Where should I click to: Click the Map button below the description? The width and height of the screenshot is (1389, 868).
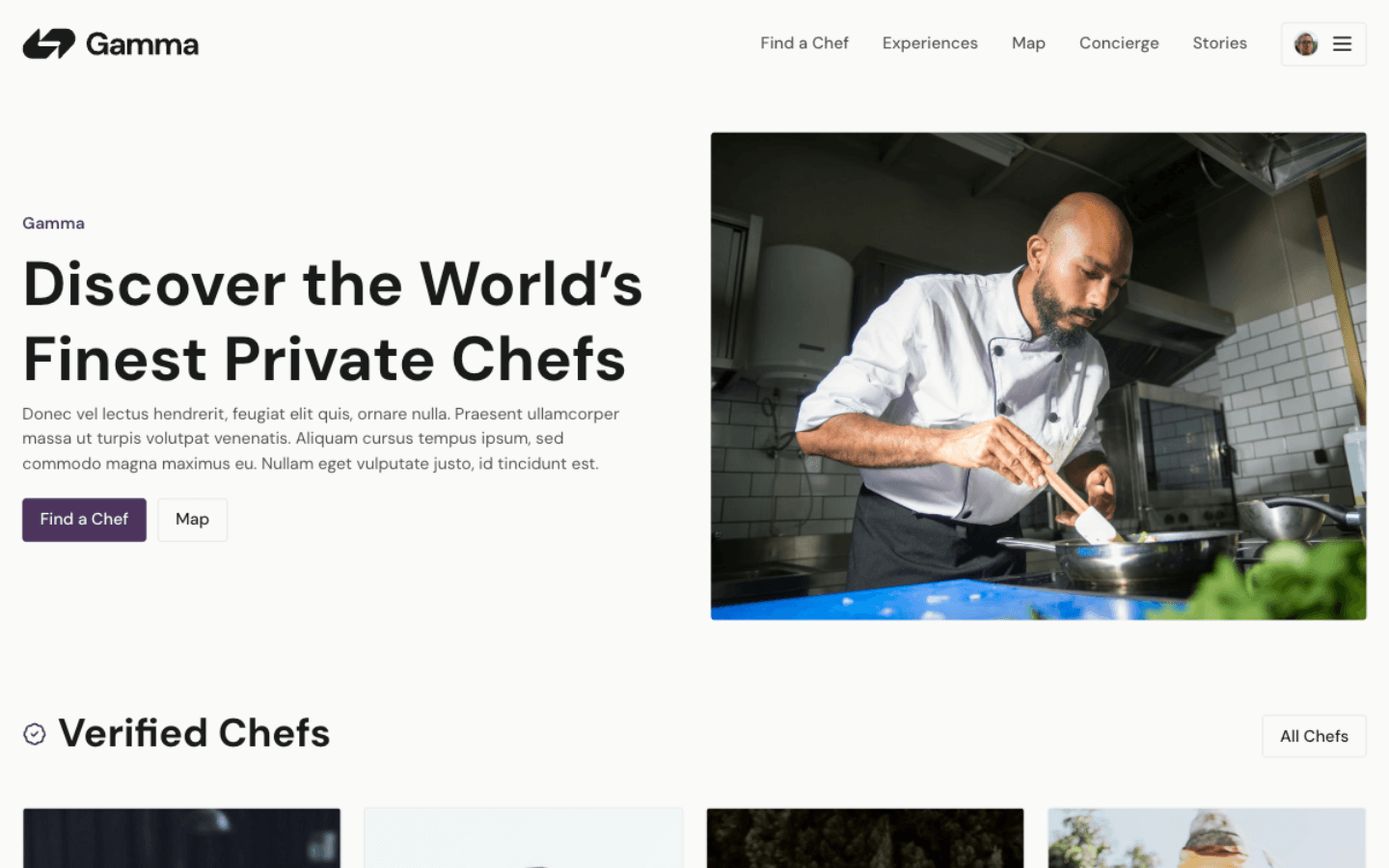pos(192,520)
